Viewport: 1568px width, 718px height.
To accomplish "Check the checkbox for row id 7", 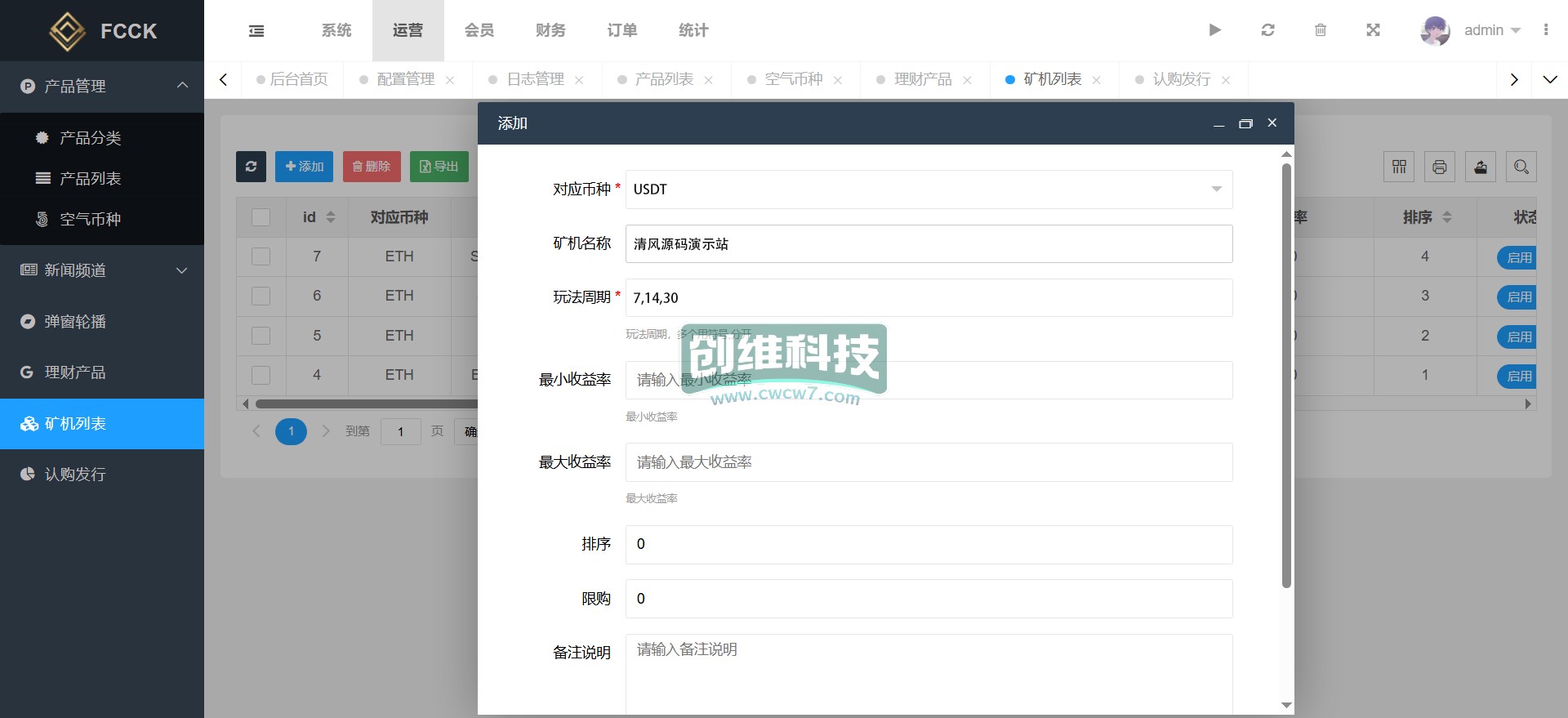I will [x=261, y=256].
